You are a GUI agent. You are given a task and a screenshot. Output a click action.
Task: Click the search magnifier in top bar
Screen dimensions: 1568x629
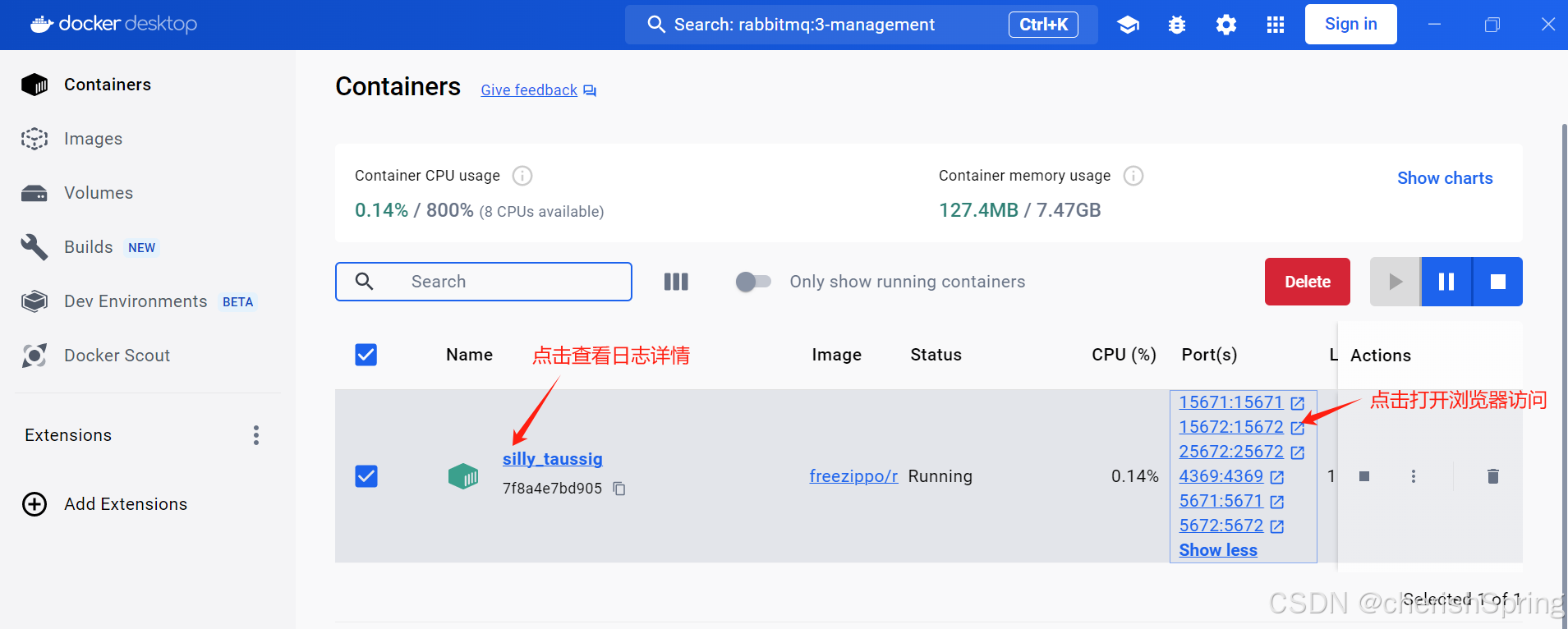pos(655,25)
